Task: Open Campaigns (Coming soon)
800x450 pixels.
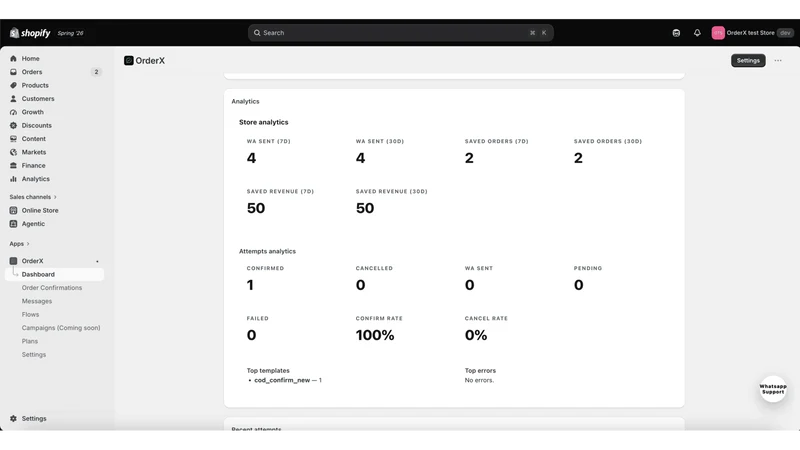Action: click(61, 328)
